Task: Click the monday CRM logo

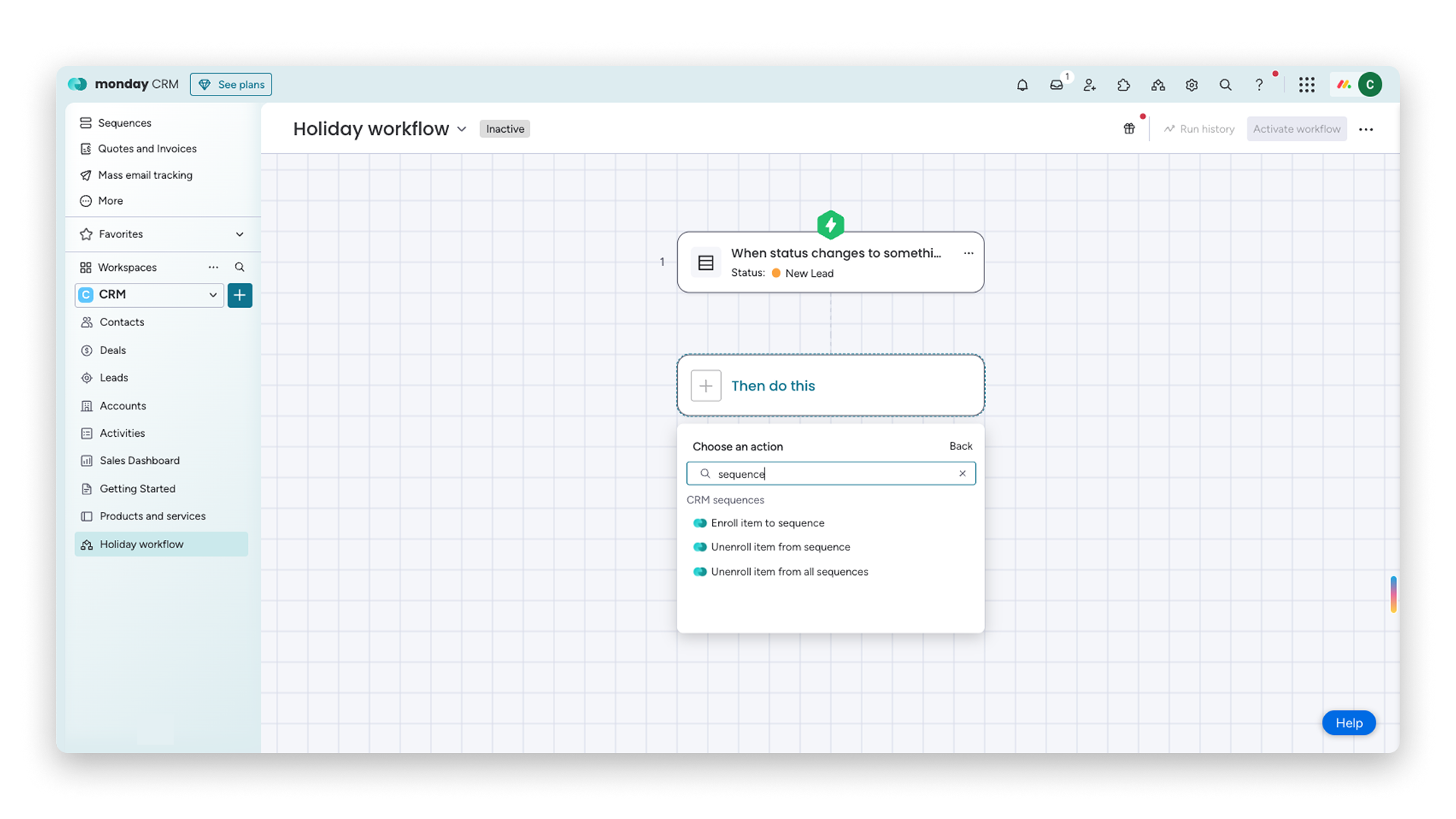Action: [x=124, y=84]
